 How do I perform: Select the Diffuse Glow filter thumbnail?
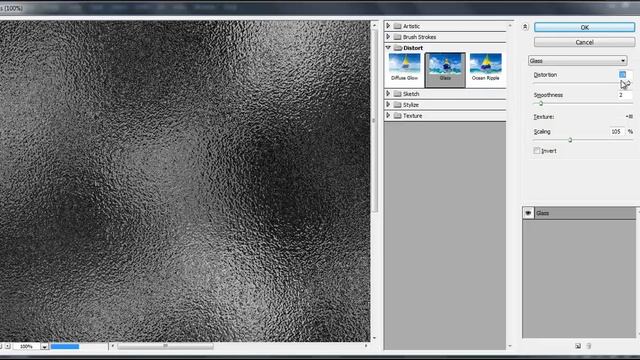(x=404, y=67)
